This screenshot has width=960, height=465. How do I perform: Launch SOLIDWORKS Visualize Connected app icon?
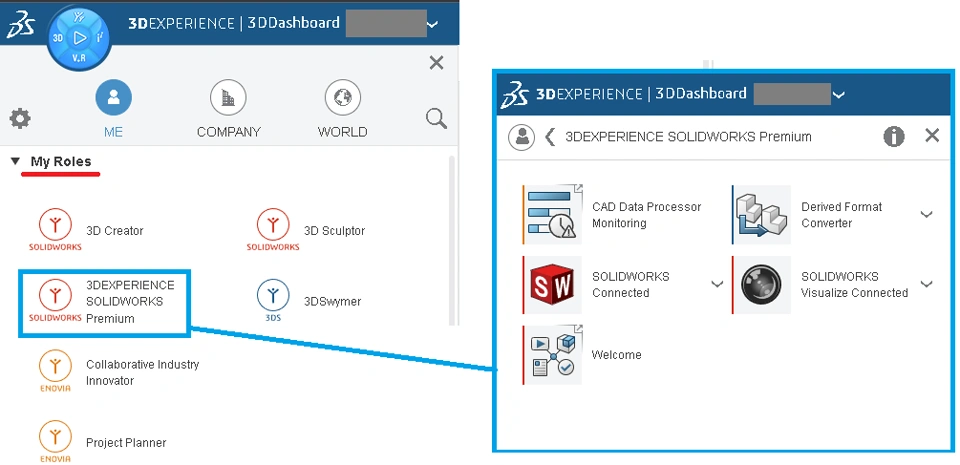762,285
